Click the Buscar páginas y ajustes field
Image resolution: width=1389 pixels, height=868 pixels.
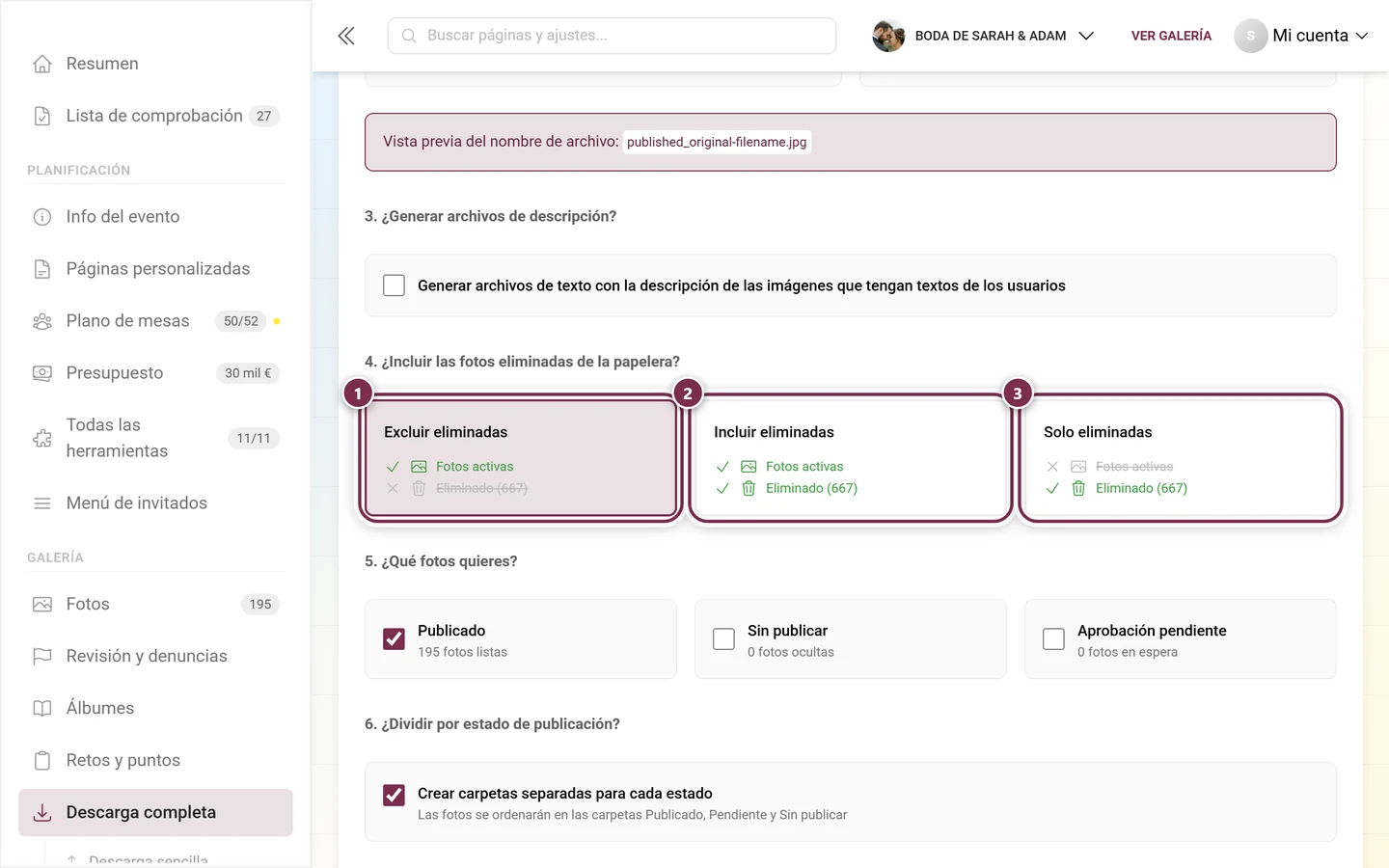(x=612, y=36)
